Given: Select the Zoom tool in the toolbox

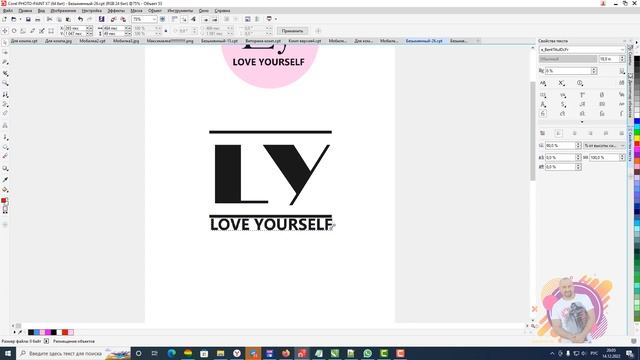Looking at the screenshot, I should click(5, 83).
